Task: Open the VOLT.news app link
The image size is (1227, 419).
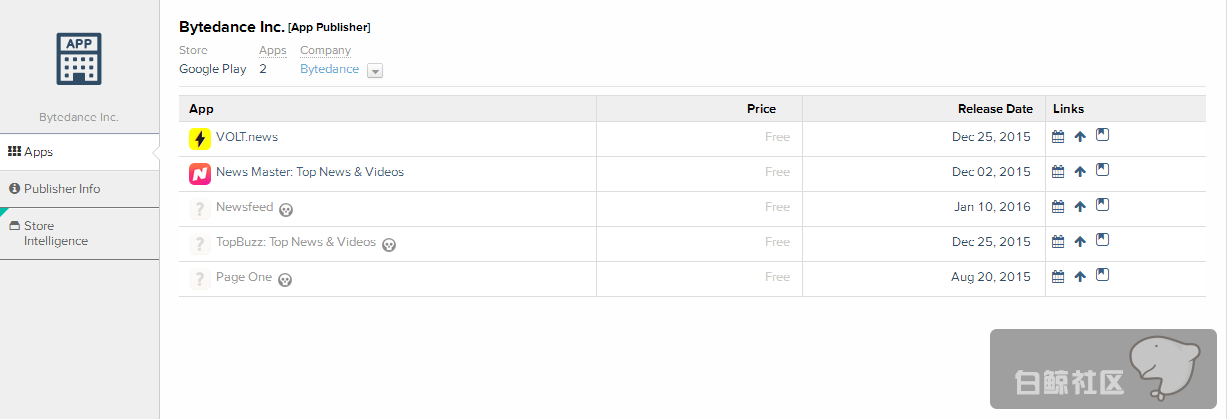Action: point(247,137)
